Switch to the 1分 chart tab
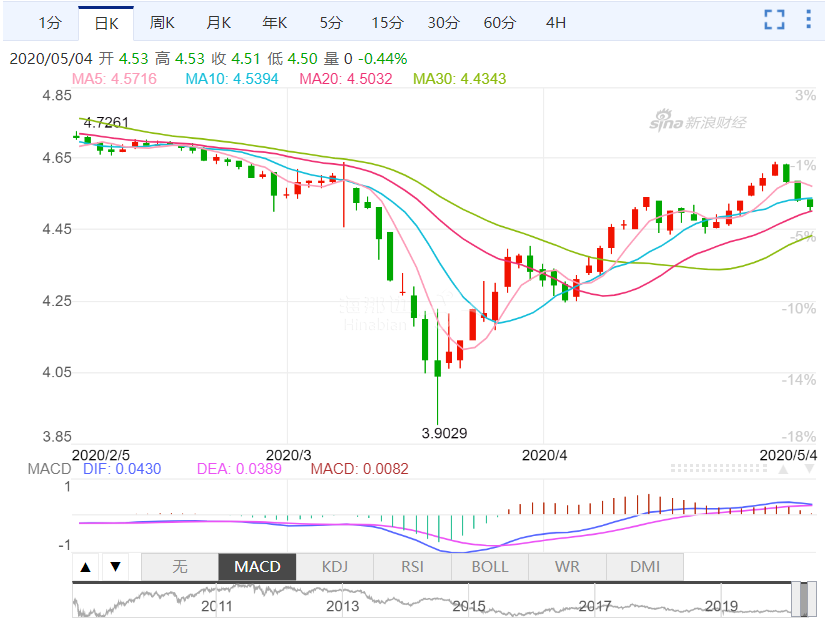The width and height of the screenshot is (825, 623). point(49,22)
